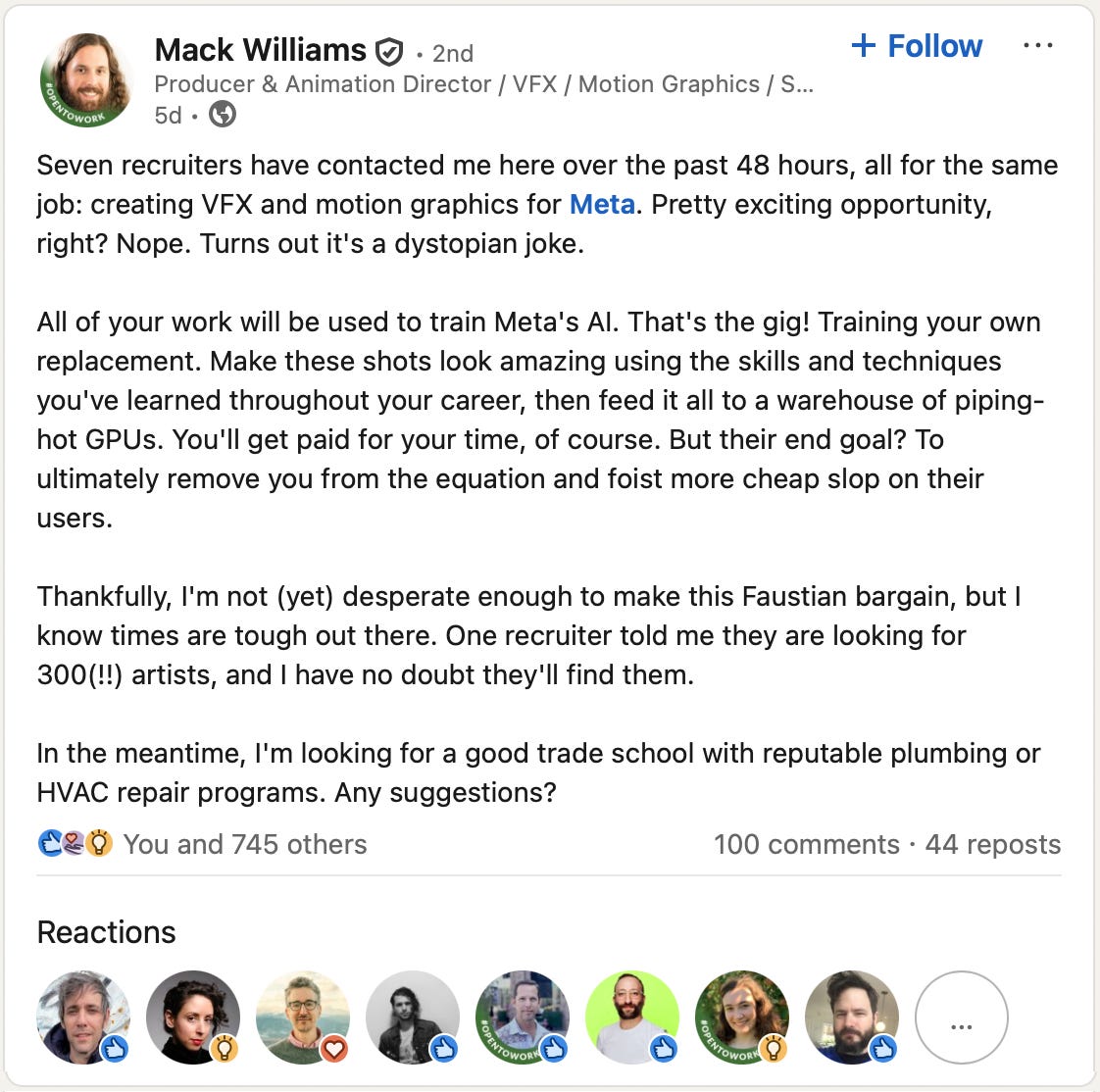This screenshot has height=1092, width=1100.
Task: Click the globe visibility icon below the headline
Action: 225,115
